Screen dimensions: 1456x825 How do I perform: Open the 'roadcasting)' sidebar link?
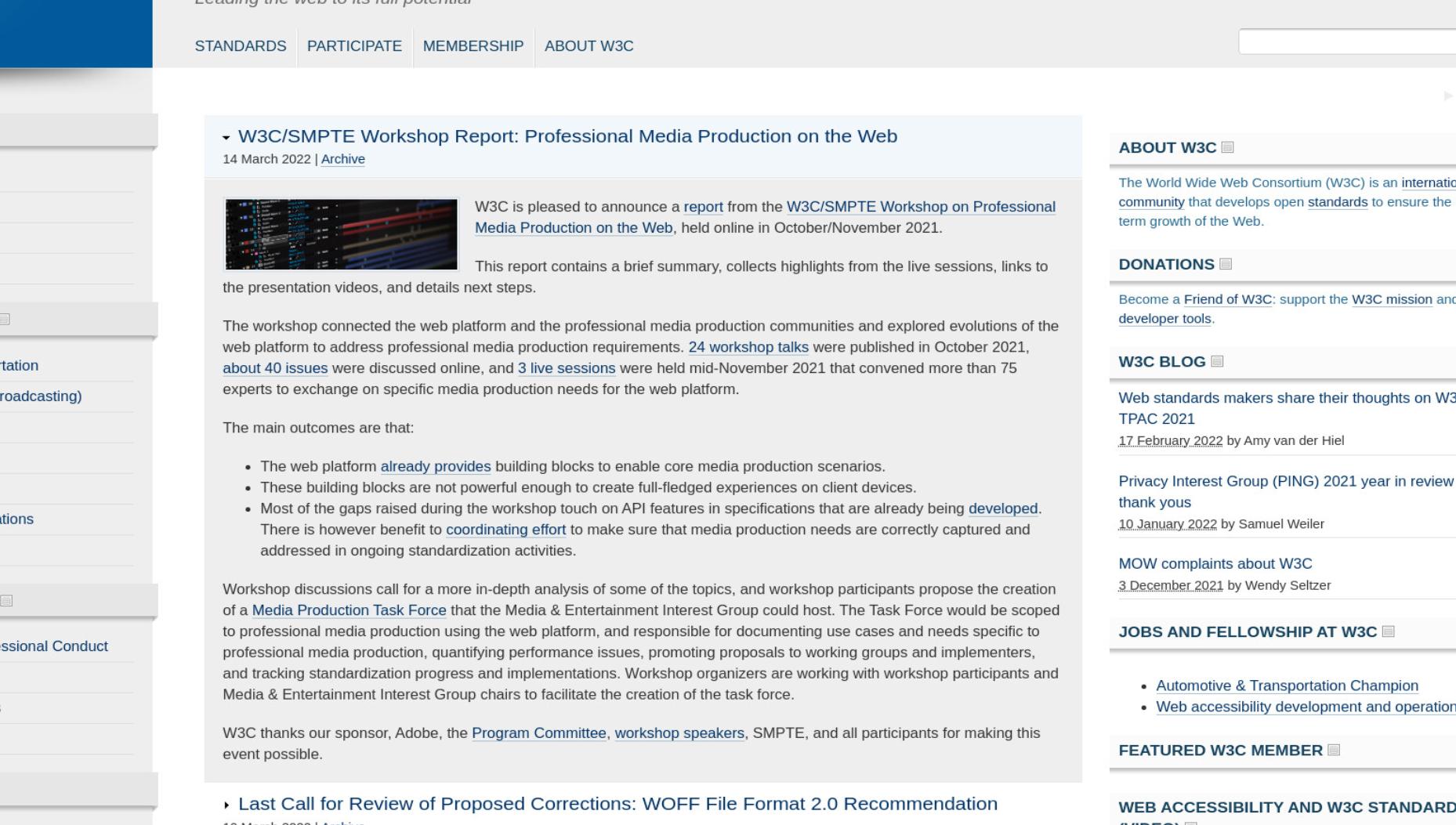coord(41,396)
